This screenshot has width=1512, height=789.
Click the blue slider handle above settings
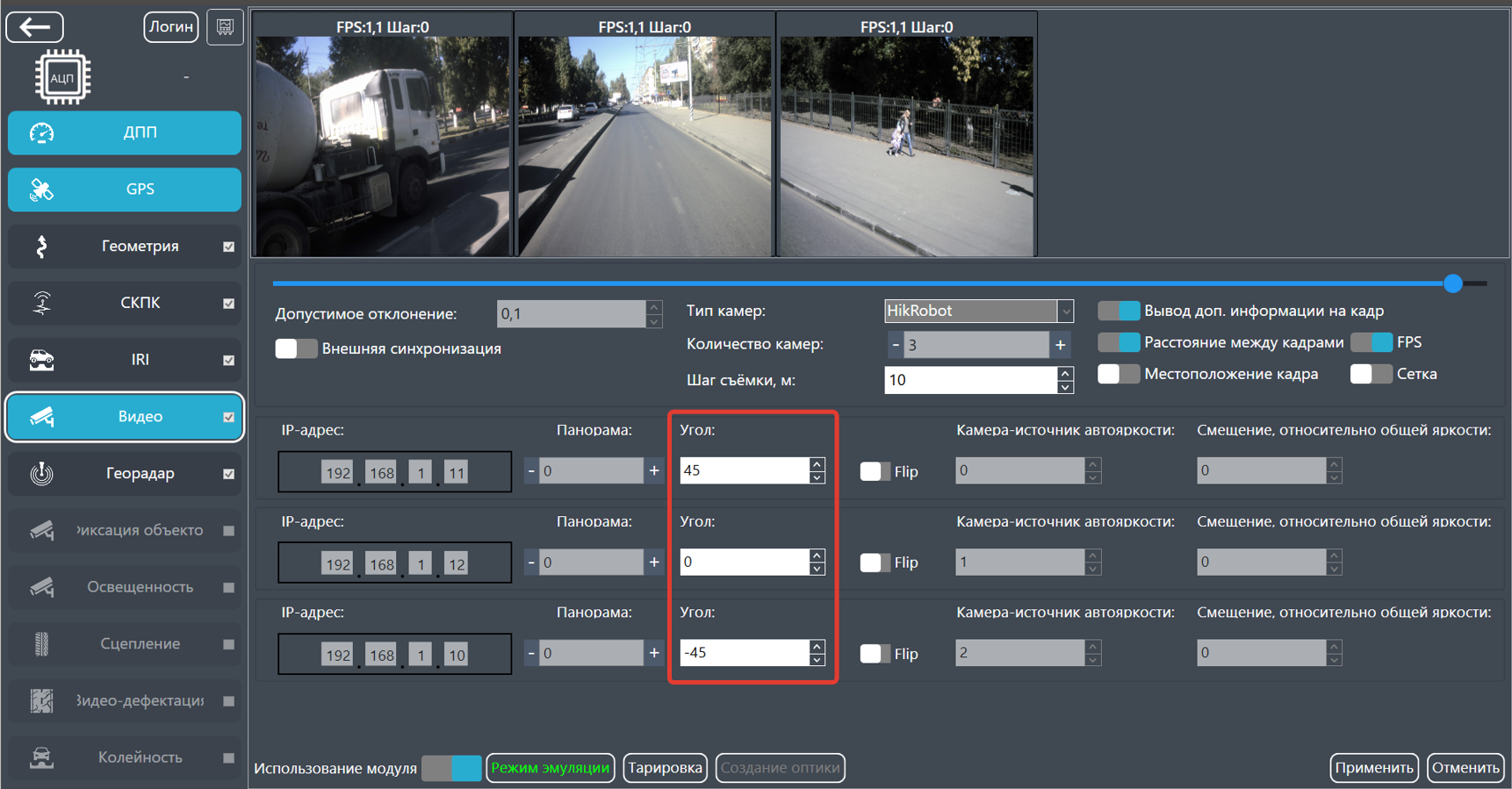click(1453, 283)
